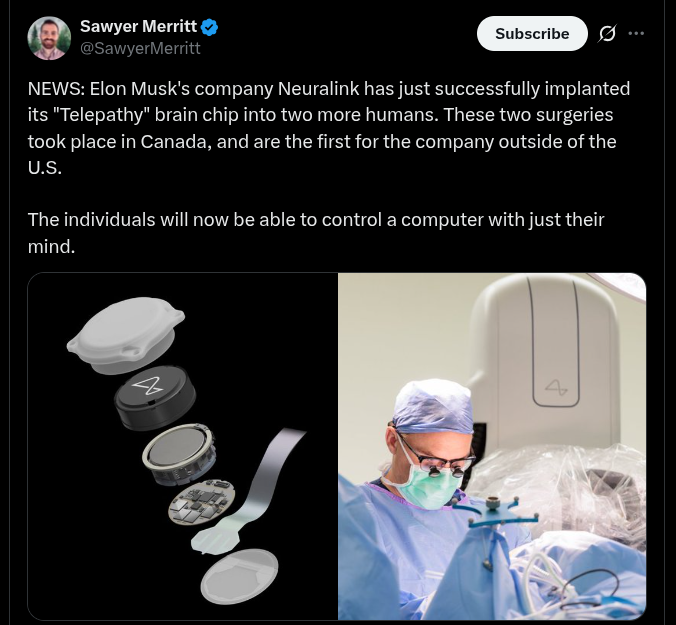676x625 pixels.
Task: Subscribe to Sawyer Merritt
Action: (x=532, y=34)
